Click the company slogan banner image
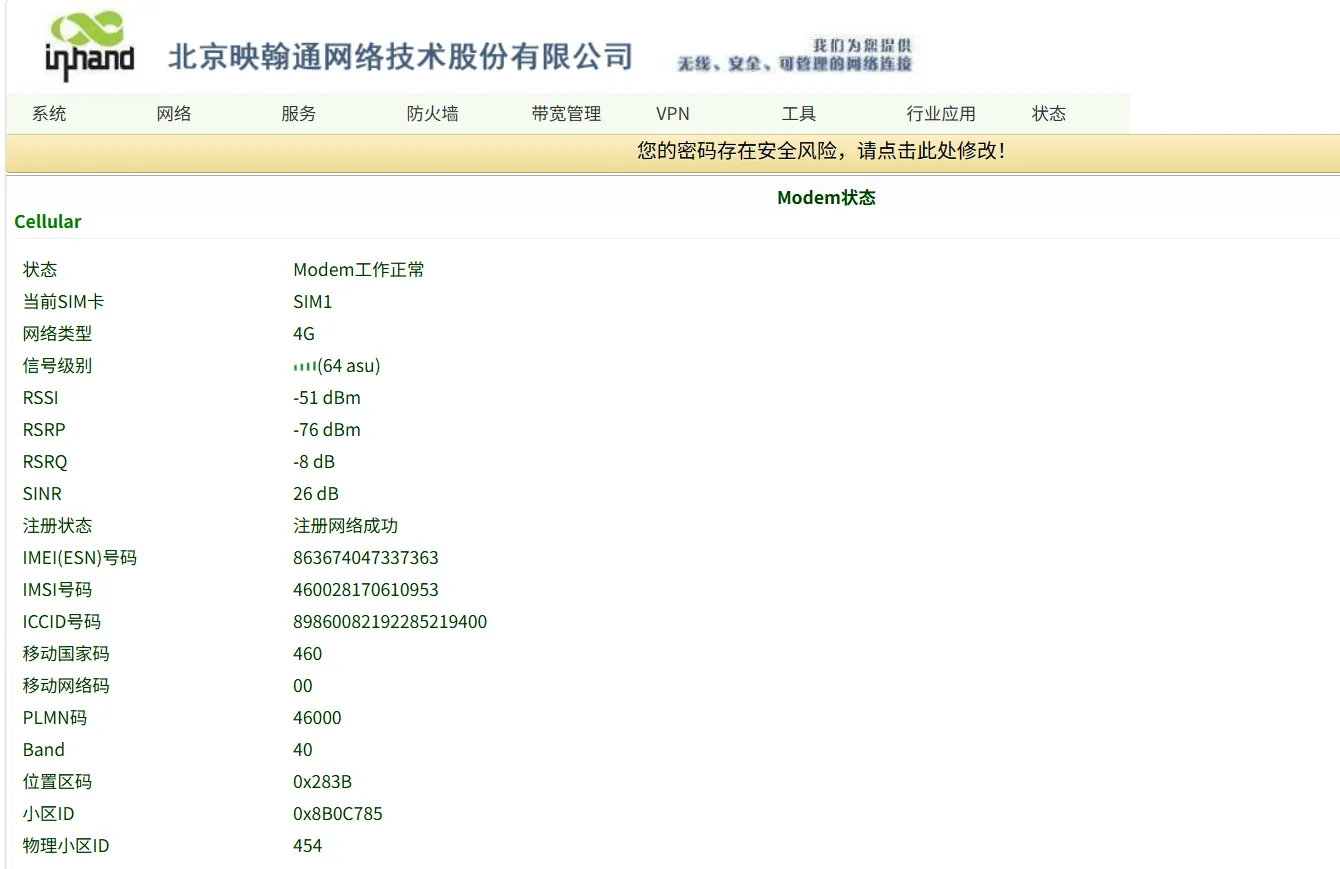This screenshot has width=1340, height=869. point(795,55)
